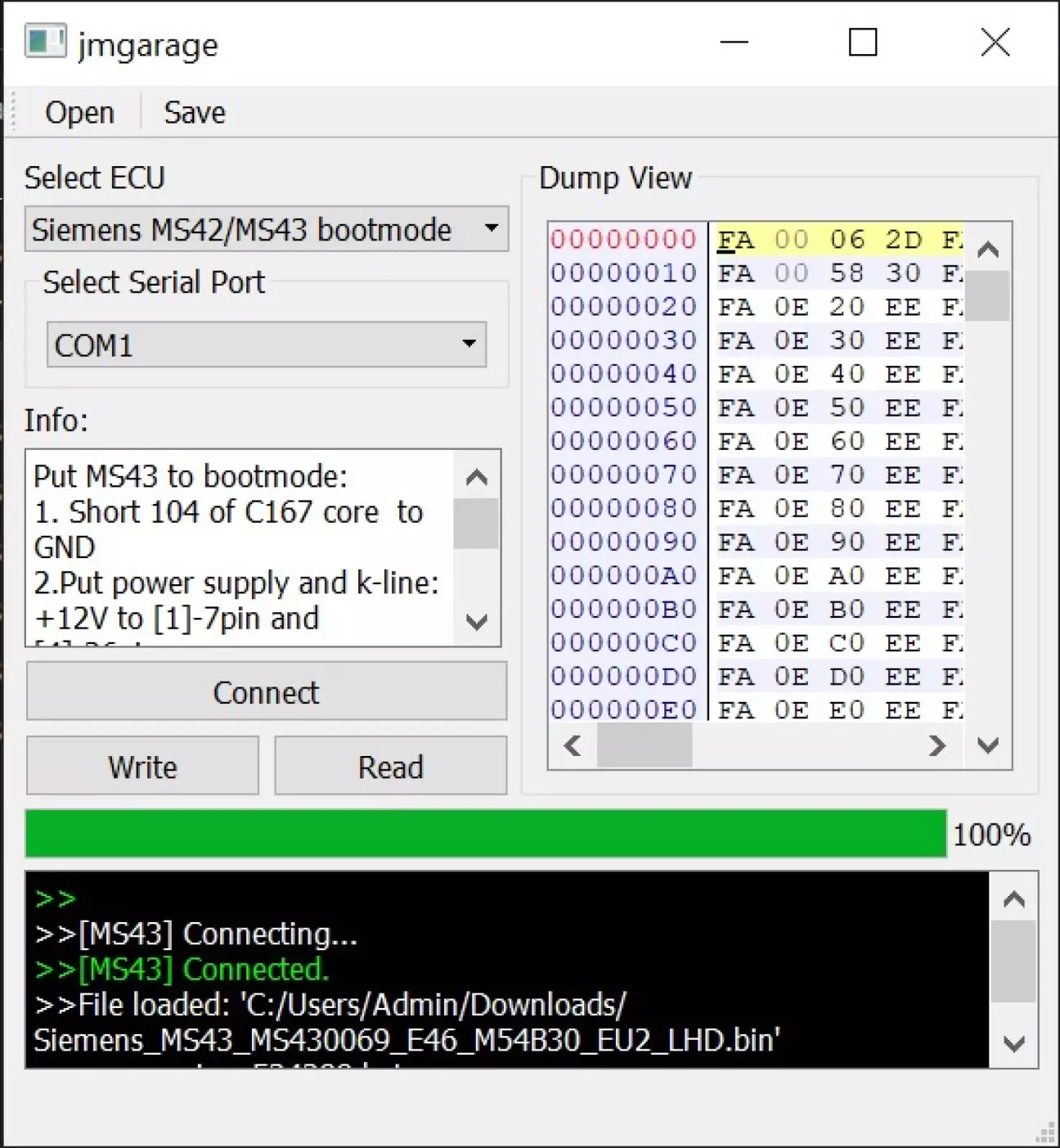Click Dump View scroll down arrow
Screen dimensions: 1060x1148
[x=988, y=745]
